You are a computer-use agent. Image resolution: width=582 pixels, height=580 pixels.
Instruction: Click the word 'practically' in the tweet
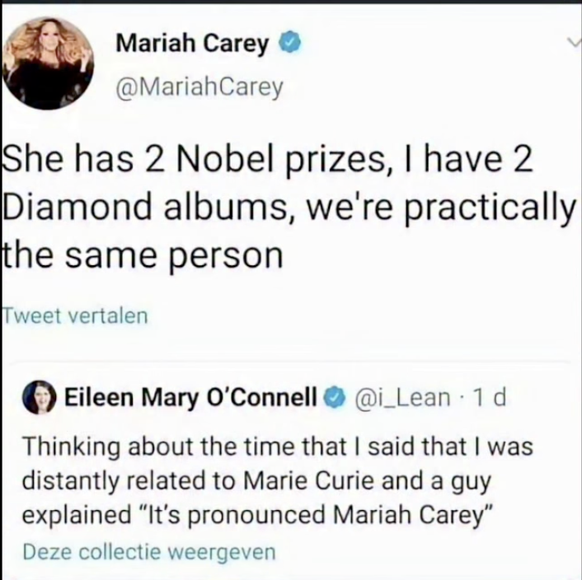[x=489, y=208]
